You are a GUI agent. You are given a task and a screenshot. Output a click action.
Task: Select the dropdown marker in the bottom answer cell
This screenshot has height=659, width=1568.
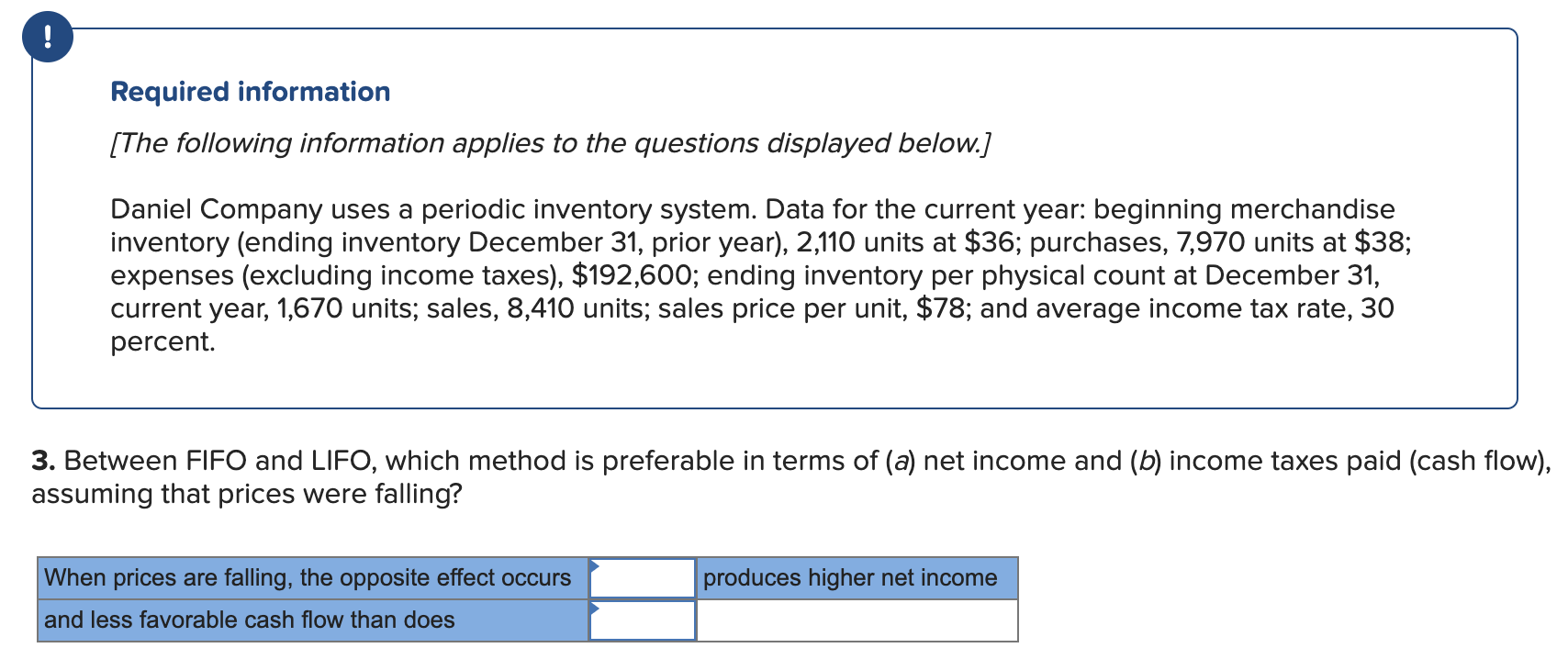pyautogui.click(x=598, y=607)
